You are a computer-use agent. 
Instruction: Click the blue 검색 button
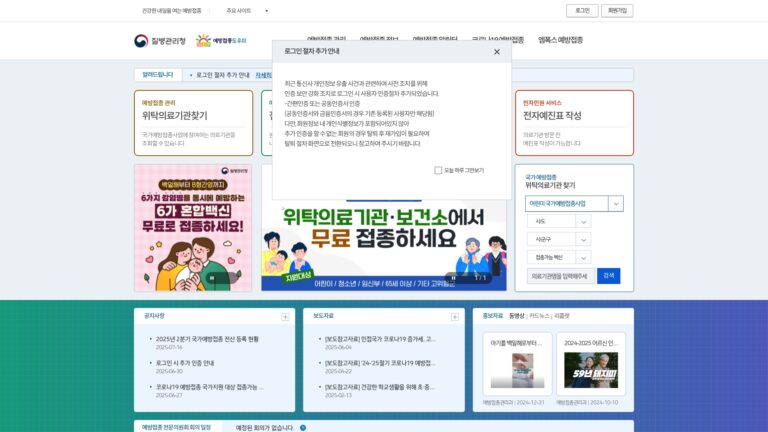click(x=608, y=276)
